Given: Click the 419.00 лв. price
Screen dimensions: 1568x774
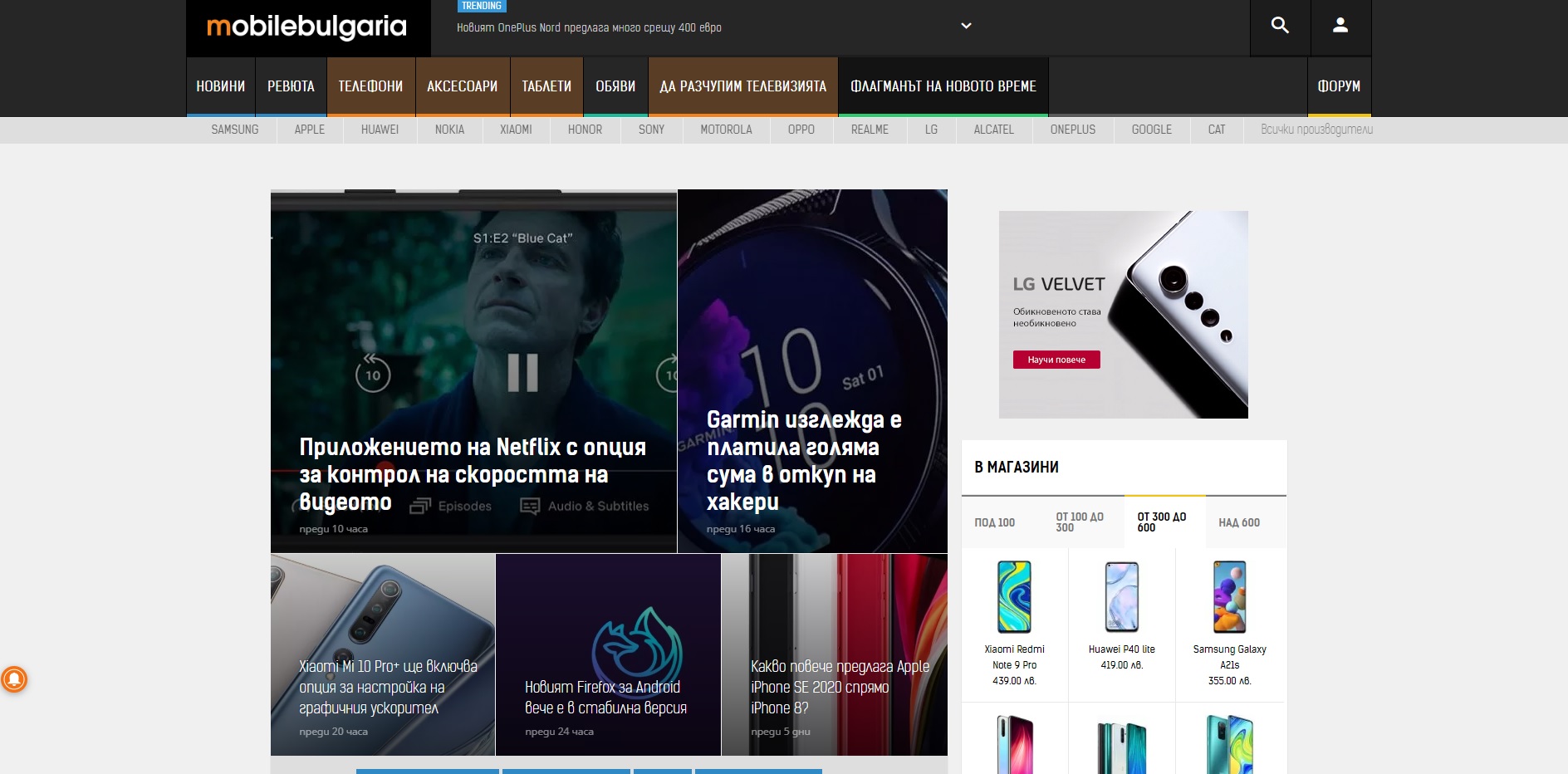Looking at the screenshot, I should click(x=1122, y=665).
